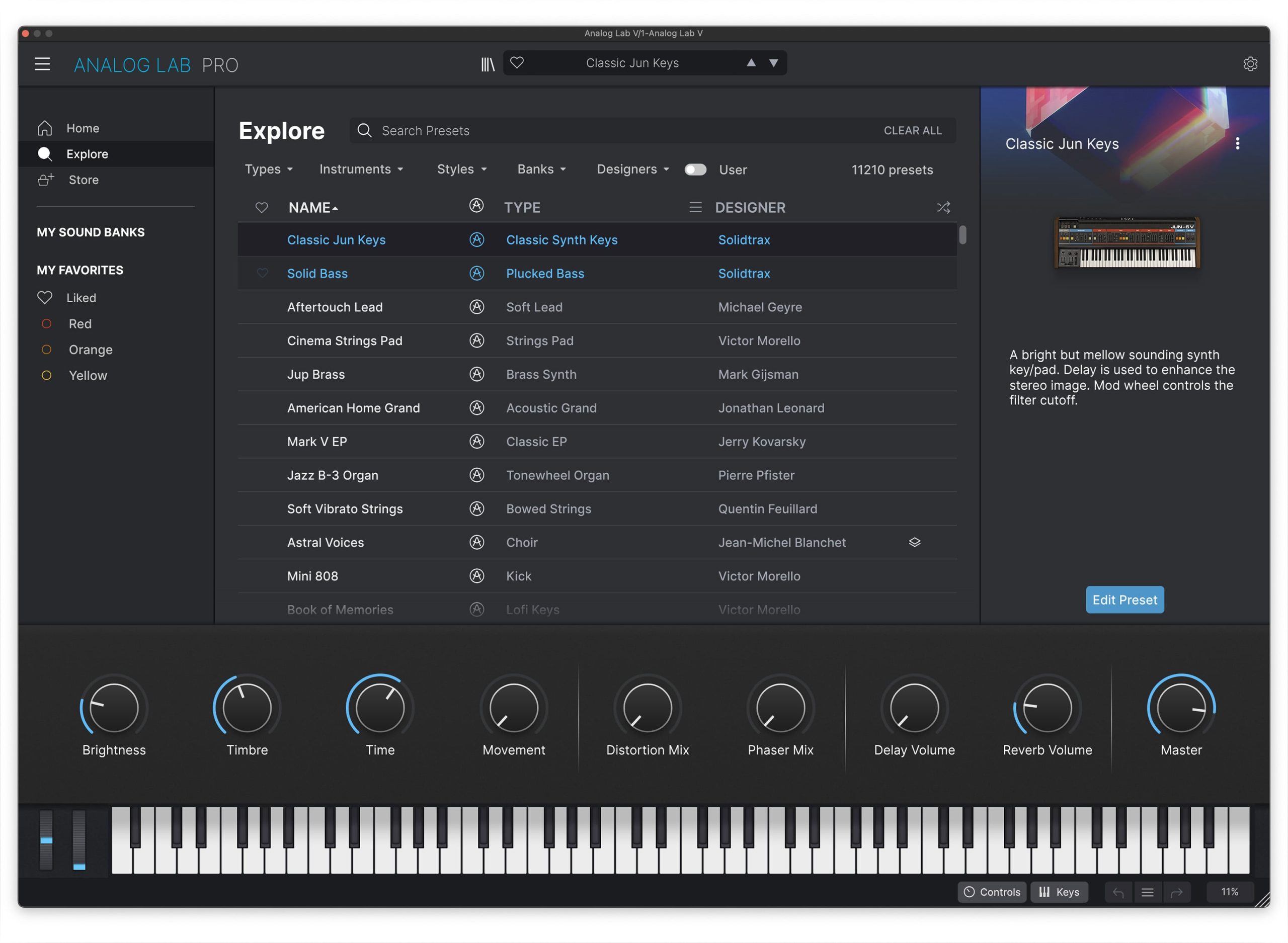This screenshot has width=1288, height=943.
Task: Open the three-dot menu for Classic Jun Keys
Action: 1237,143
